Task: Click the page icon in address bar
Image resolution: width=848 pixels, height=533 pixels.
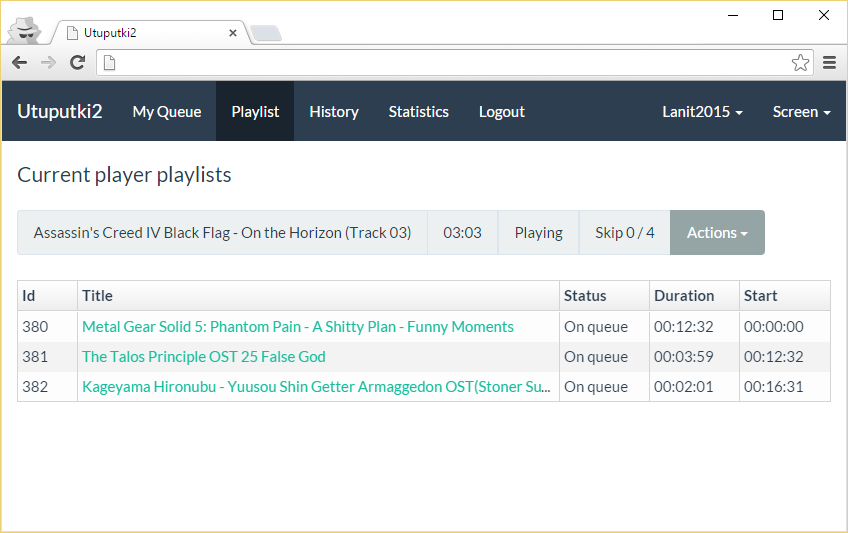Action: pyautogui.click(x=109, y=63)
